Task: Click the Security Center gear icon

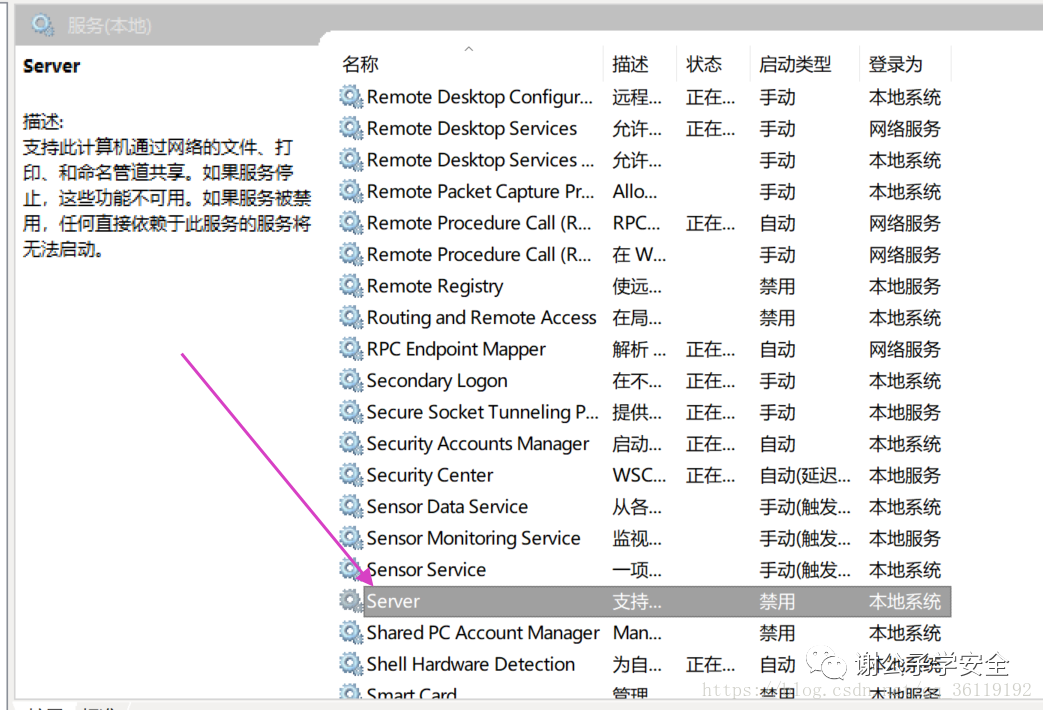Action: coord(351,475)
